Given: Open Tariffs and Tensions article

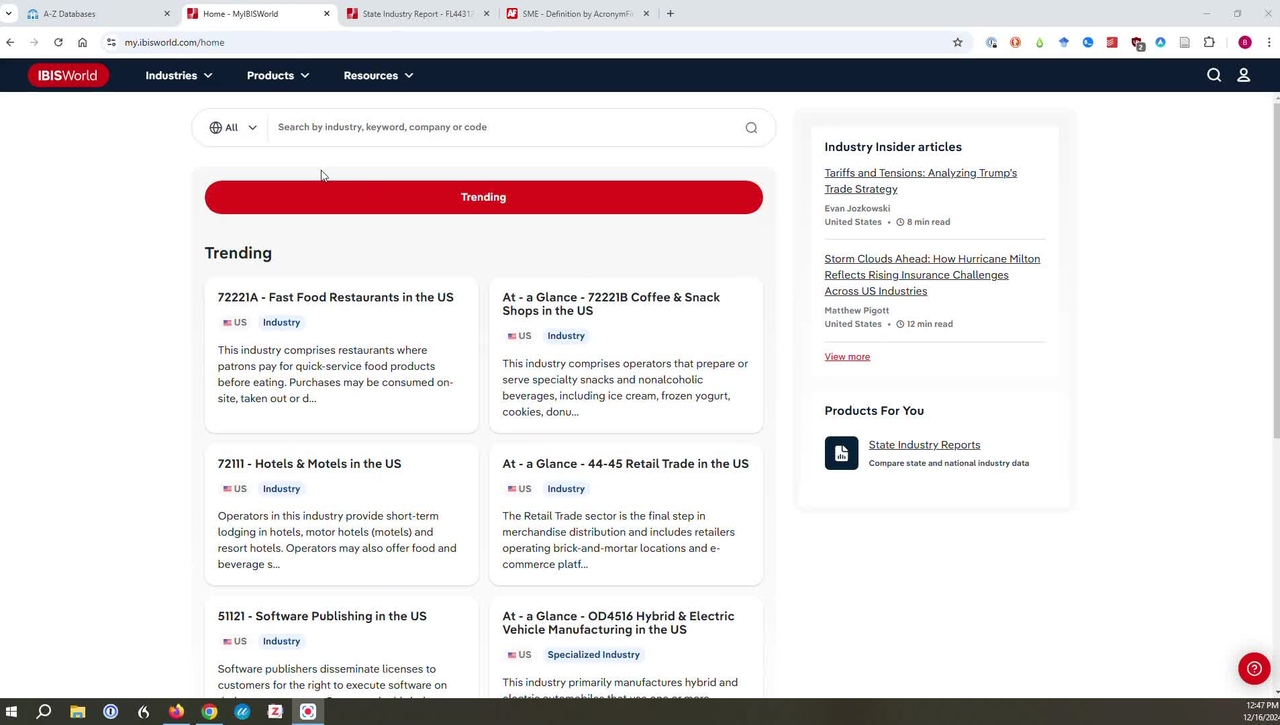Looking at the screenshot, I should 920,181.
